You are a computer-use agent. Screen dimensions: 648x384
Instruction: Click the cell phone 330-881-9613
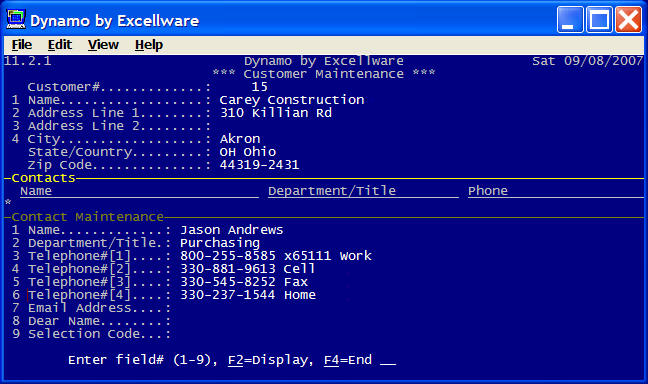228,269
